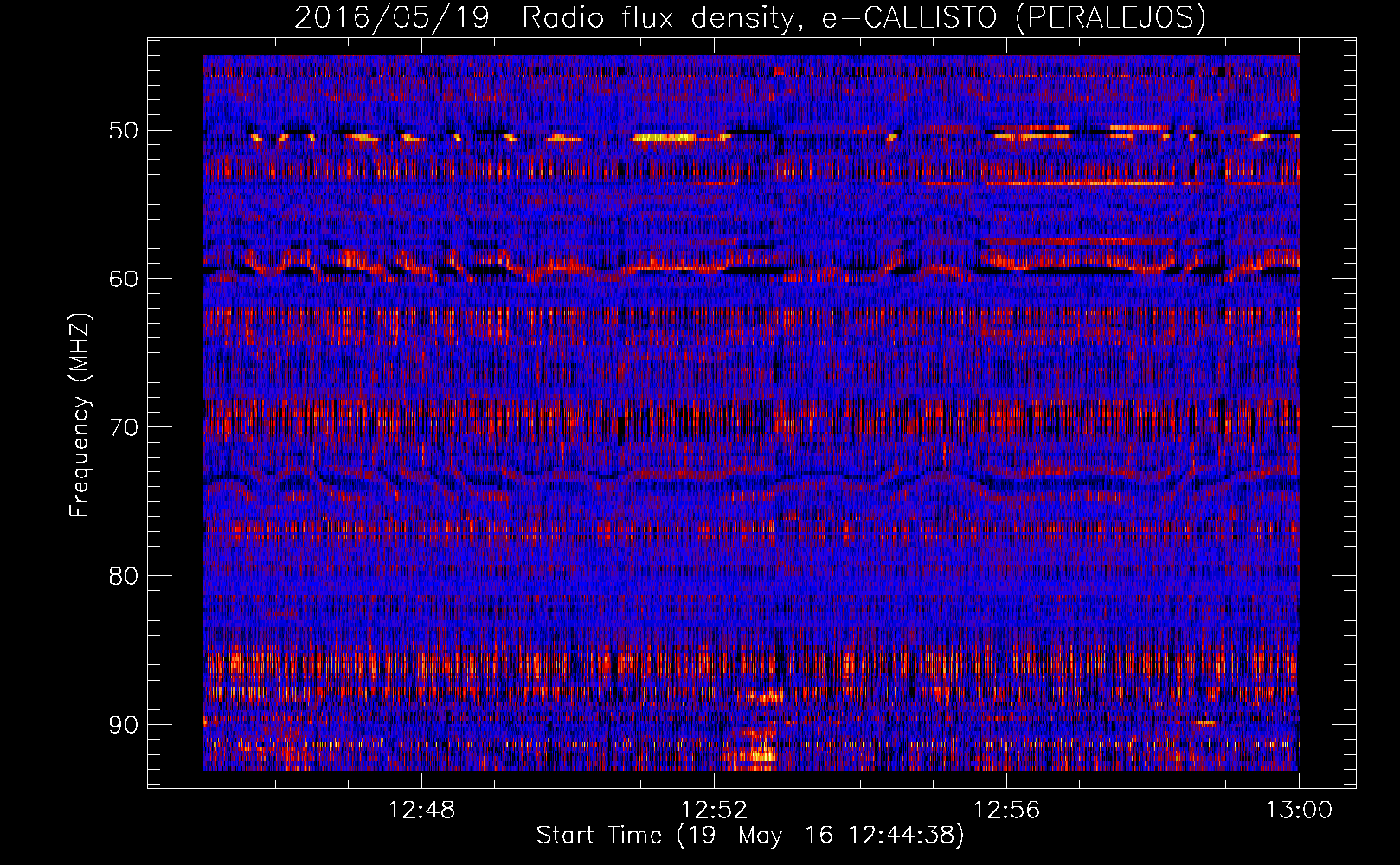Click the '60' frequency tick label
The image size is (1400, 865).
(123, 279)
